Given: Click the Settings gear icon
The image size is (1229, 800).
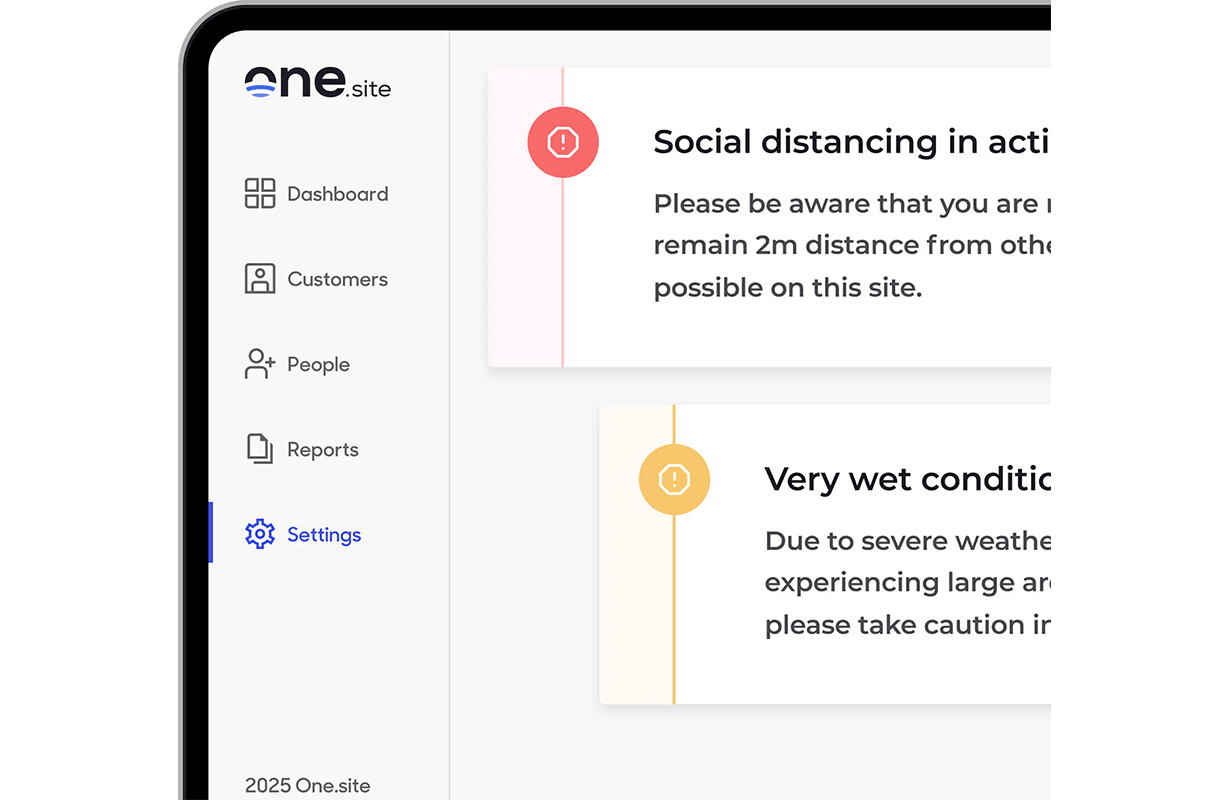Looking at the screenshot, I should click(259, 534).
